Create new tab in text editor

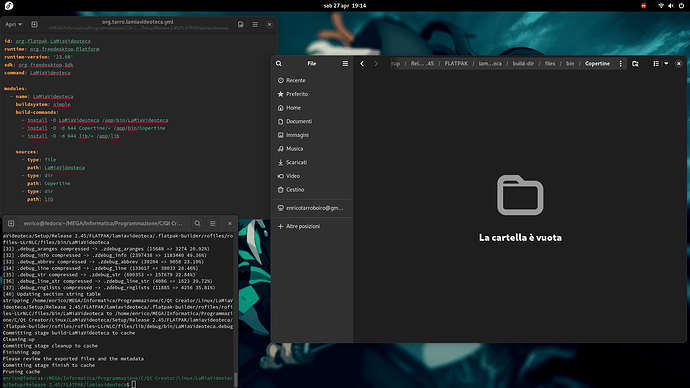[x=34, y=25]
